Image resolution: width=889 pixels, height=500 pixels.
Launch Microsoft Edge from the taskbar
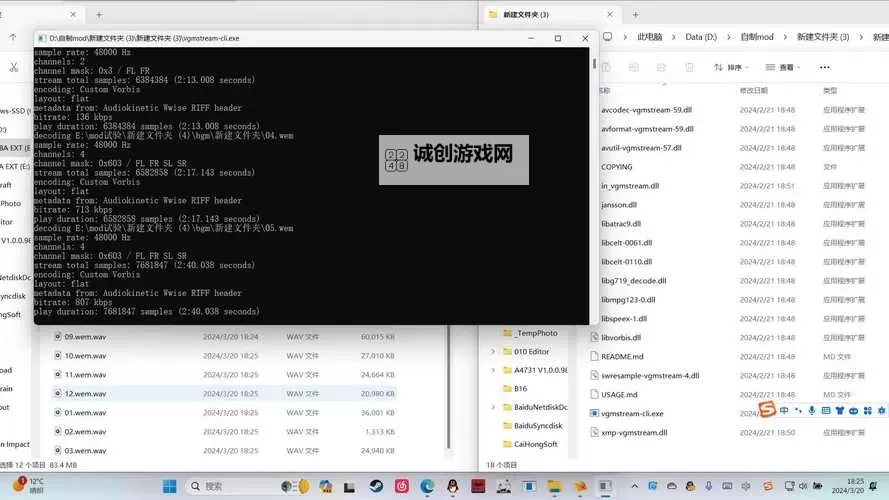[427, 486]
